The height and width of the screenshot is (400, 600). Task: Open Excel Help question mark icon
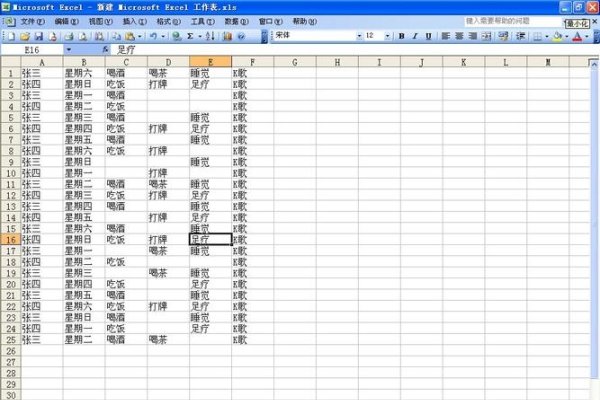241,36
